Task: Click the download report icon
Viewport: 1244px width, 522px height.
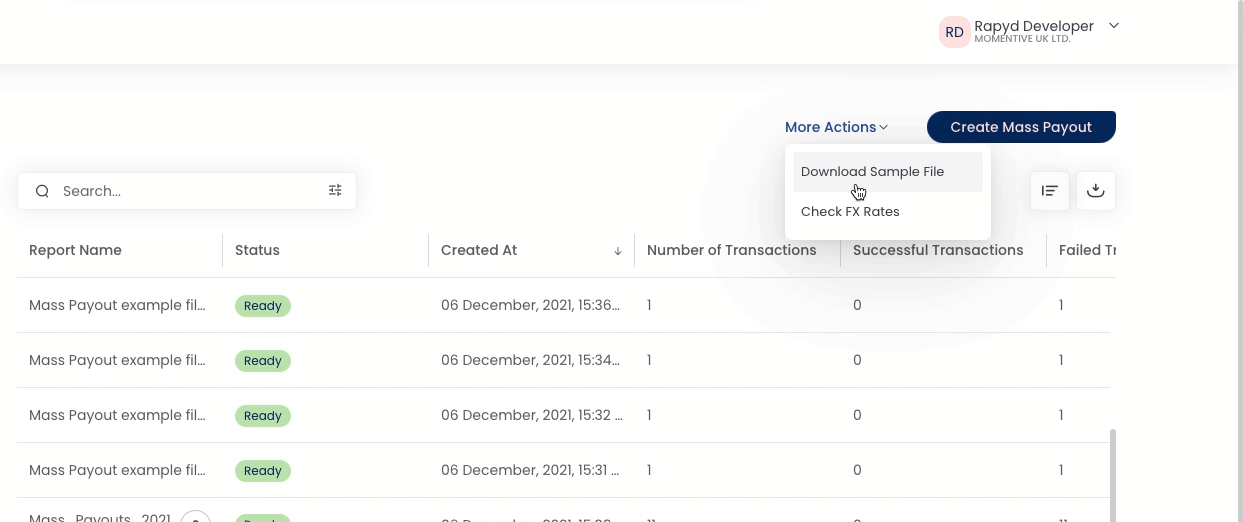Action: [1096, 191]
